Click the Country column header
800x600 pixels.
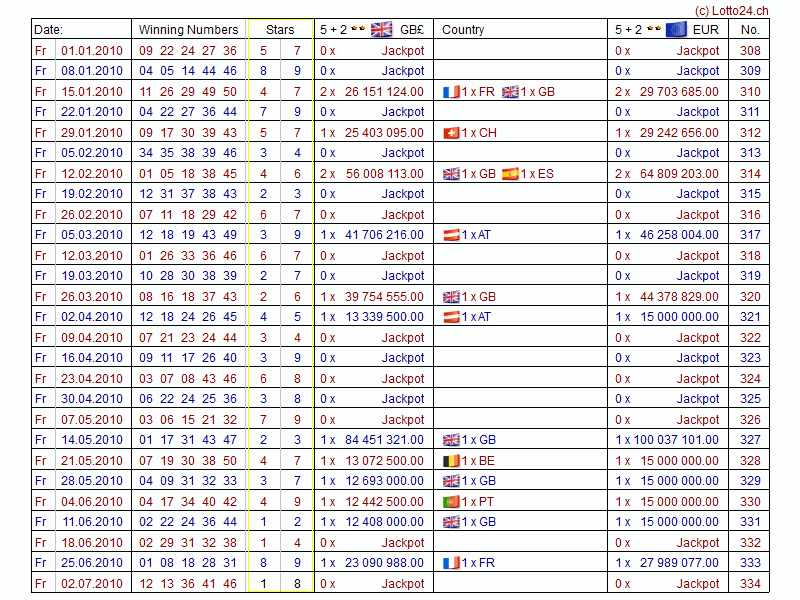tap(463, 30)
